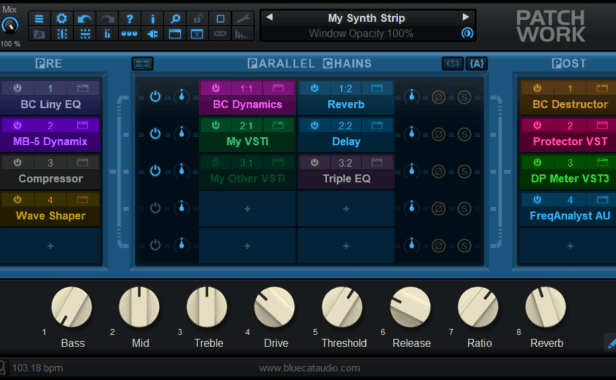Click the redo arrow icon
Screen dimensions: 616x380
click(107, 18)
